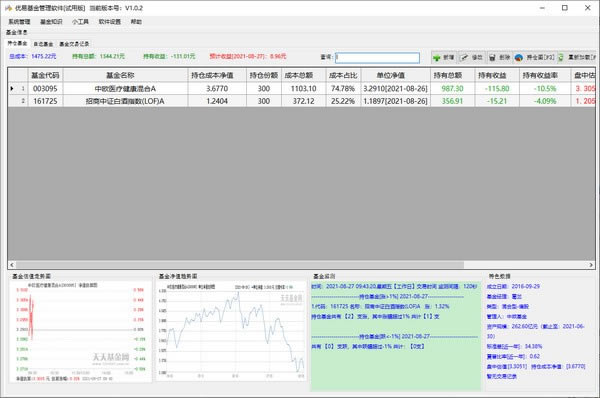The image size is (600, 398).
Task: Click the app logo in the title bar
Action: pyautogui.click(x=8, y=8)
